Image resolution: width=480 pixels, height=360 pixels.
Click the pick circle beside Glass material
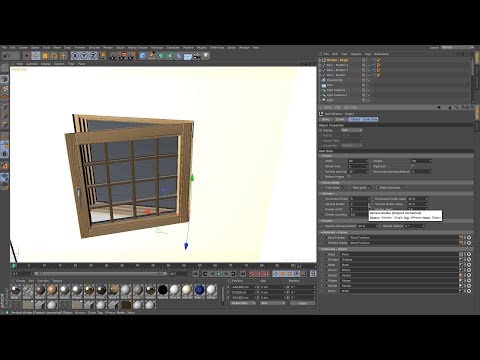(x=469, y=254)
